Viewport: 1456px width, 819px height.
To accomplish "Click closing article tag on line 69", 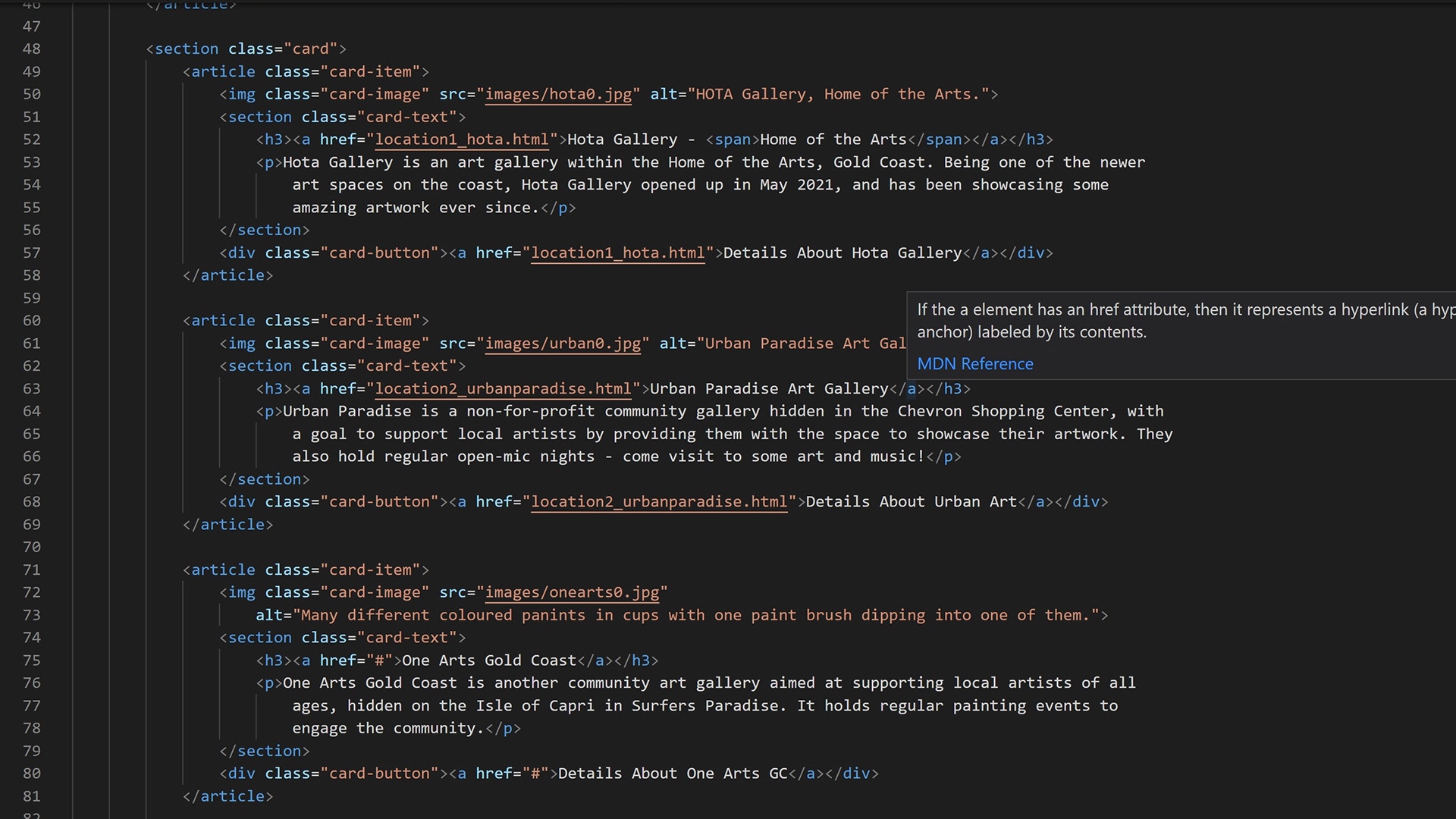I will point(227,525).
